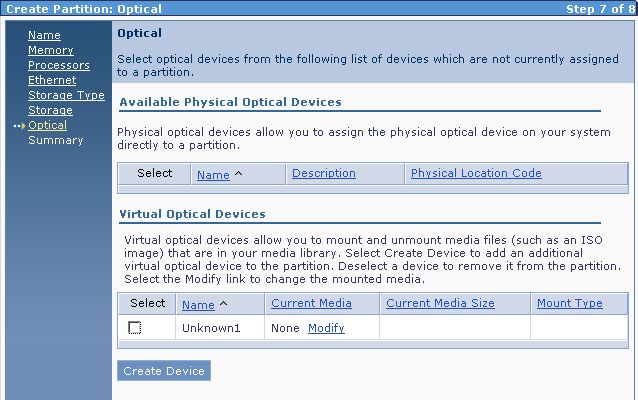Click the sort arrow next to physical Name
638x400 pixels.
(238, 173)
